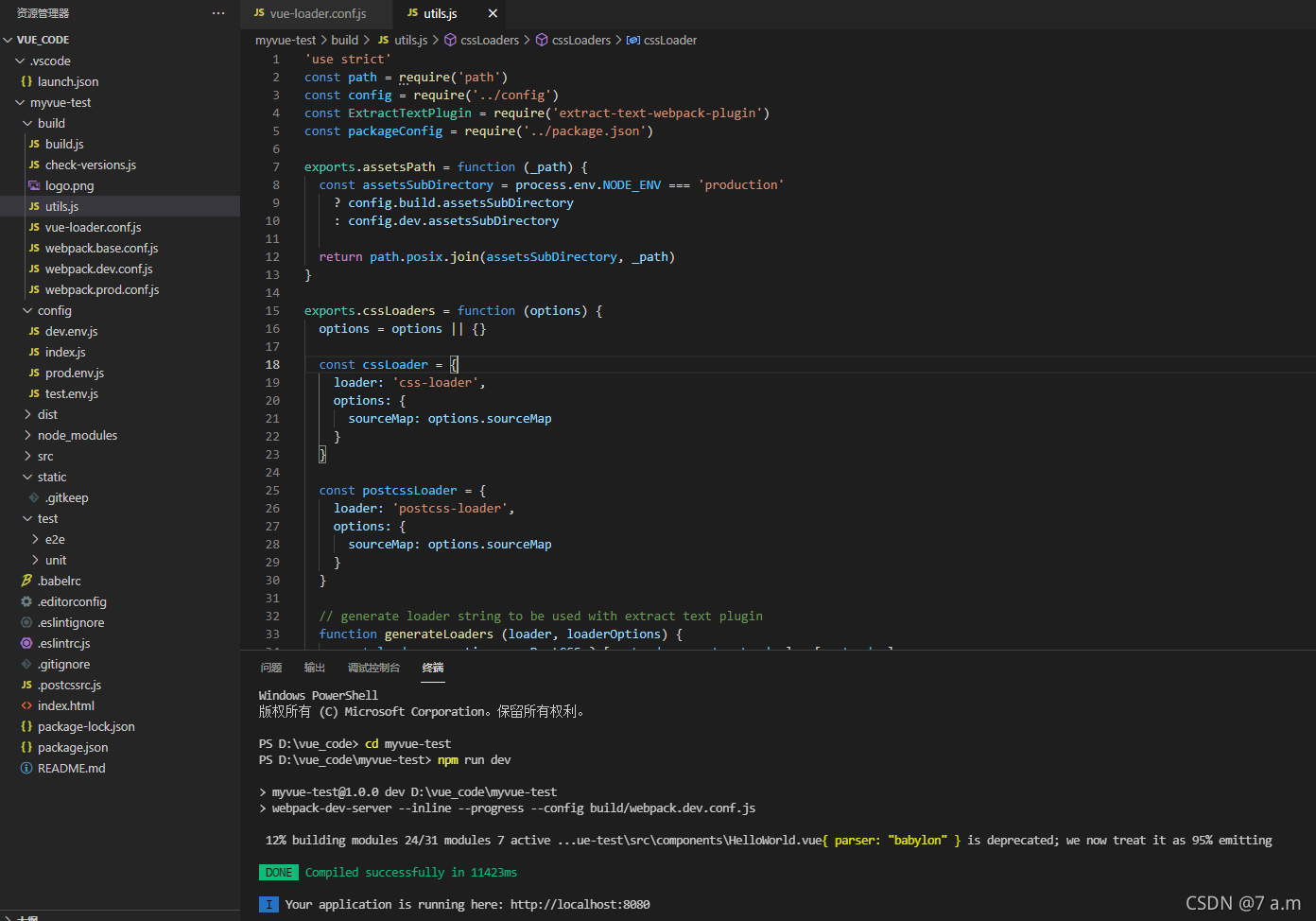This screenshot has width=1316, height=921.
Task: Open the Explorer more actions (…) menu
Action: pos(218,13)
